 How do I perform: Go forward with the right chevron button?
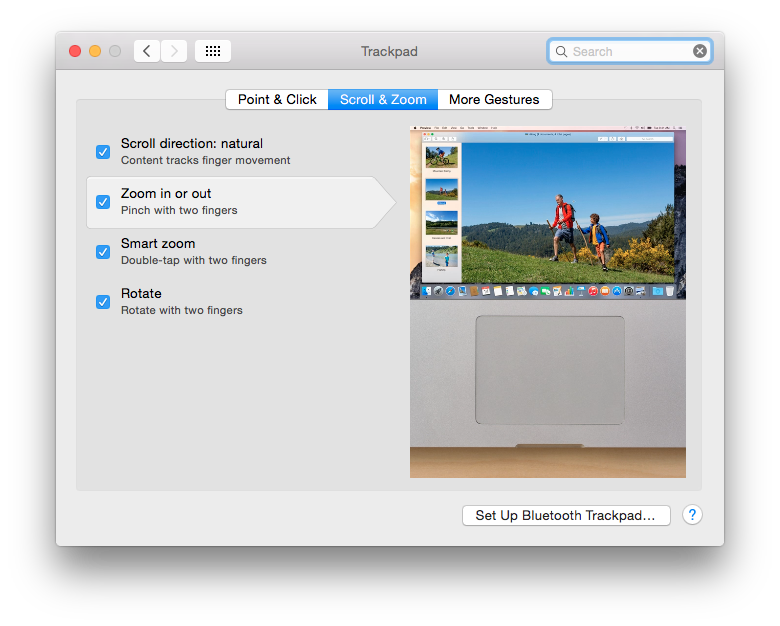[174, 51]
